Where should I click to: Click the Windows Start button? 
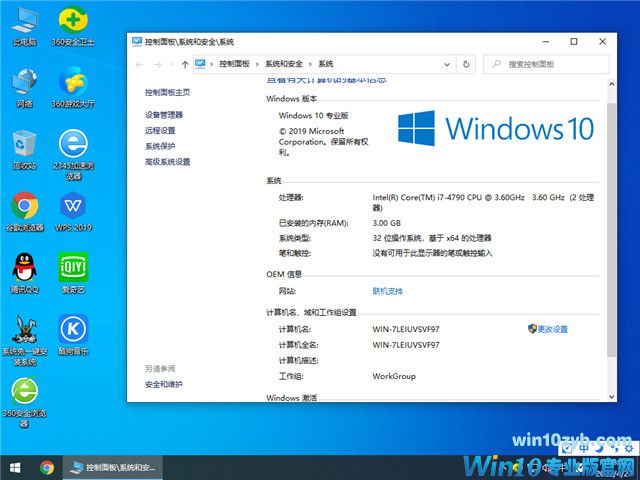click(15, 467)
